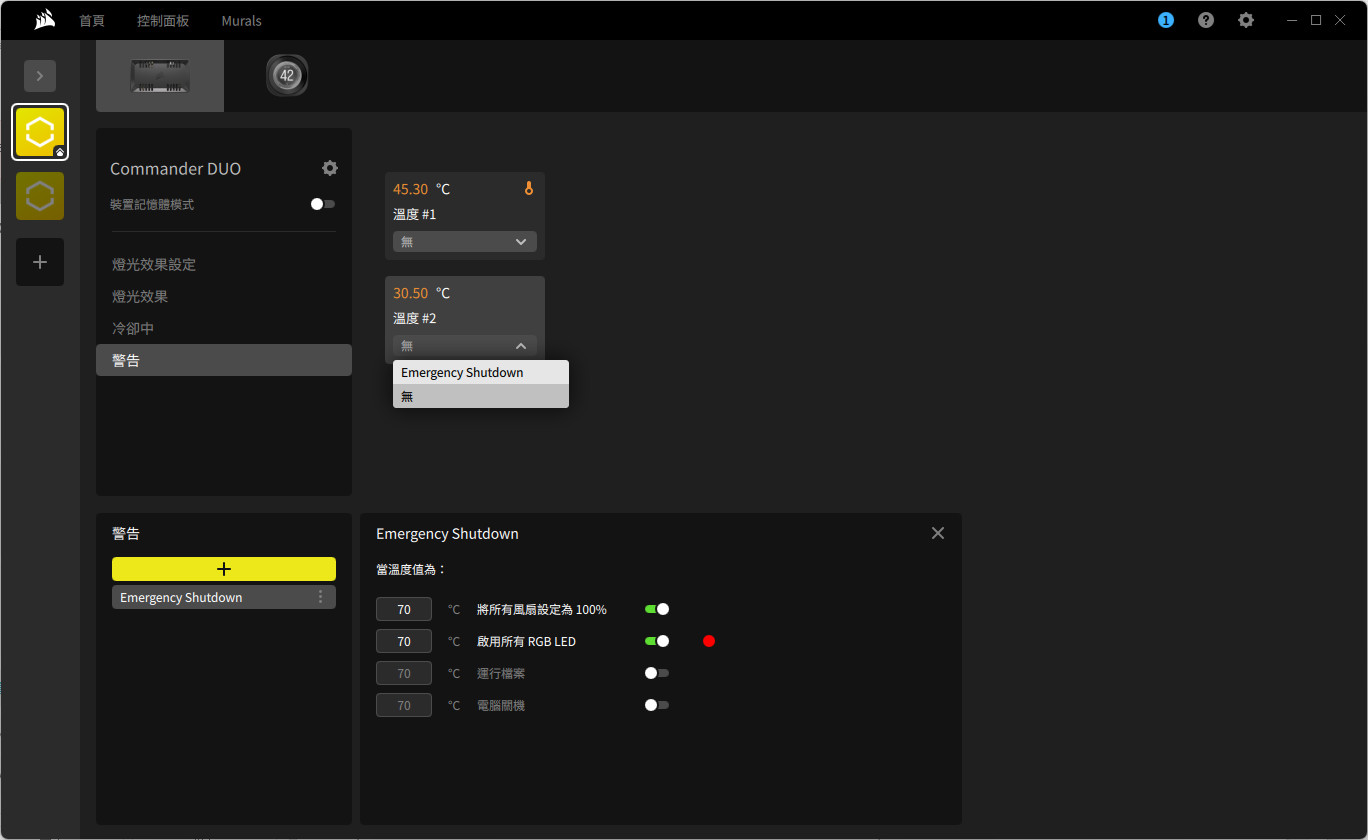Expand the sidebar with the arrow chevron
Viewport: 1368px width, 840px height.
(x=40, y=76)
